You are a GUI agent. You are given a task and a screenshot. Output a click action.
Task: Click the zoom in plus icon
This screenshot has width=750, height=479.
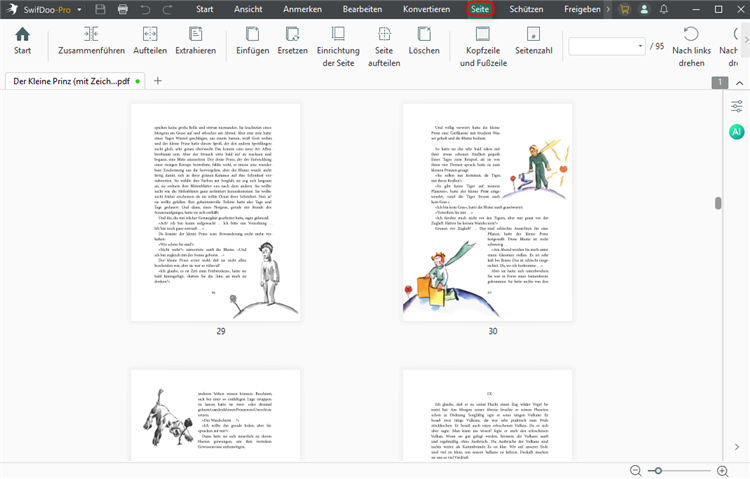pos(722,470)
